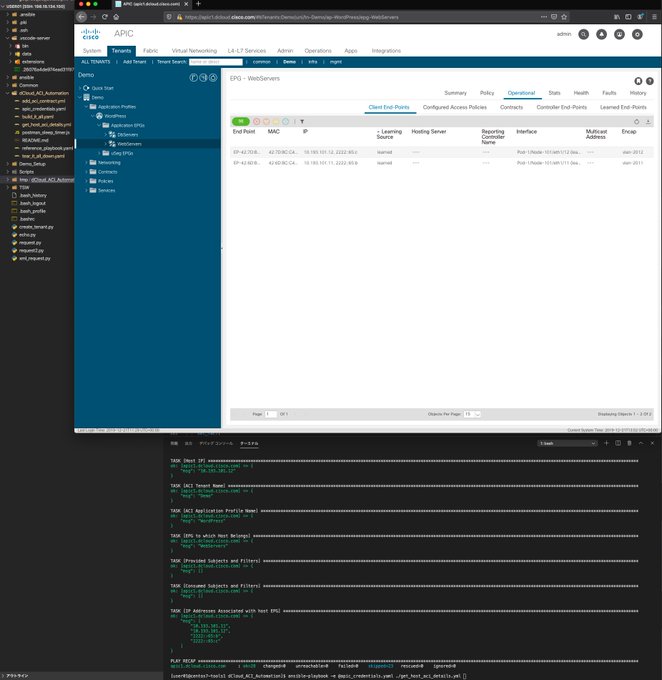Click the second circular icon in Demo nav header

point(203,78)
